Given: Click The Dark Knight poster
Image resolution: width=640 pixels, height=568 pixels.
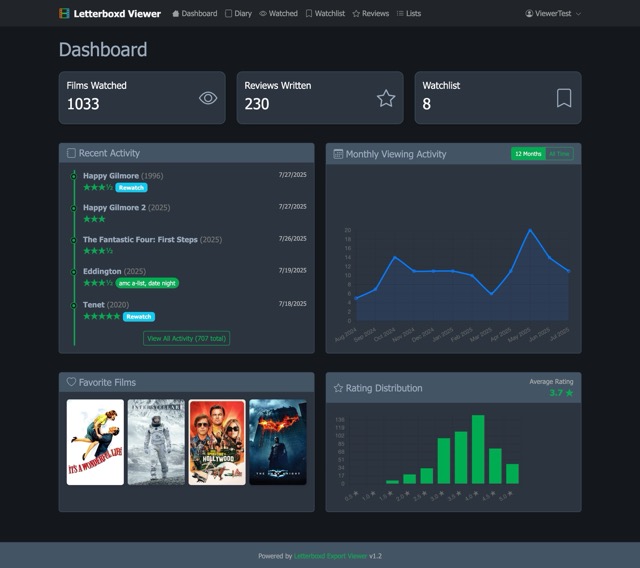Looking at the screenshot, I should [278, 442].
